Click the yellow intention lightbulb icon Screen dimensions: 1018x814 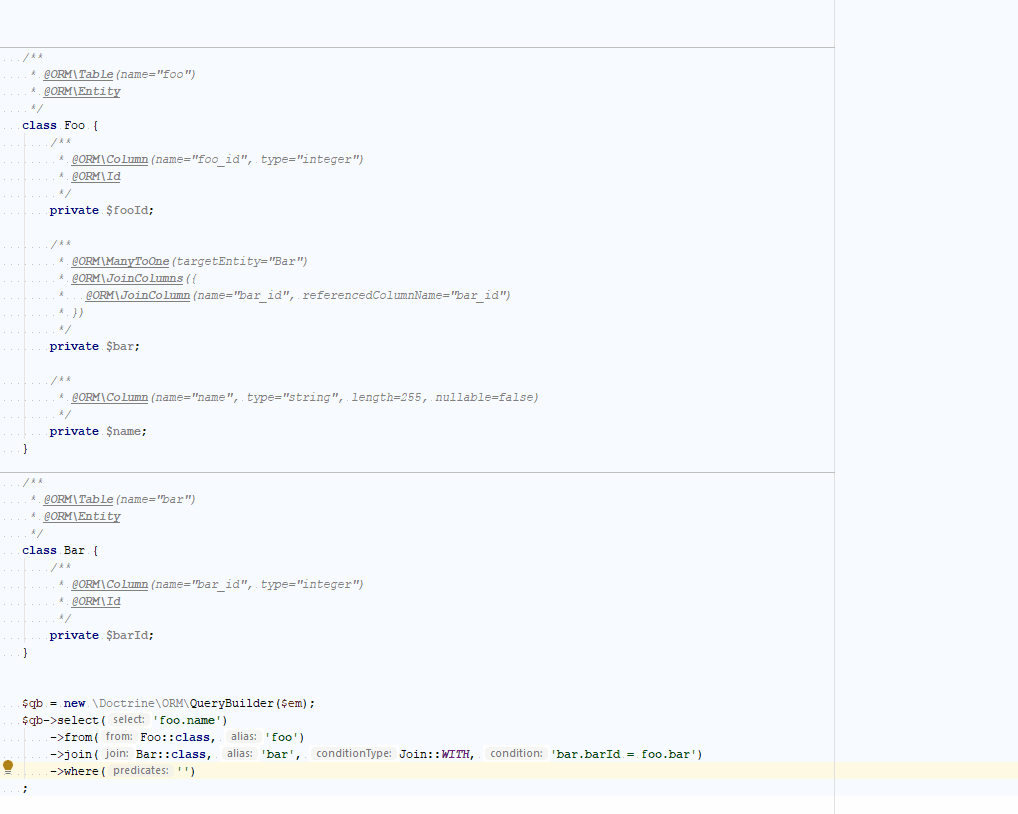click(x=8, y=767)
